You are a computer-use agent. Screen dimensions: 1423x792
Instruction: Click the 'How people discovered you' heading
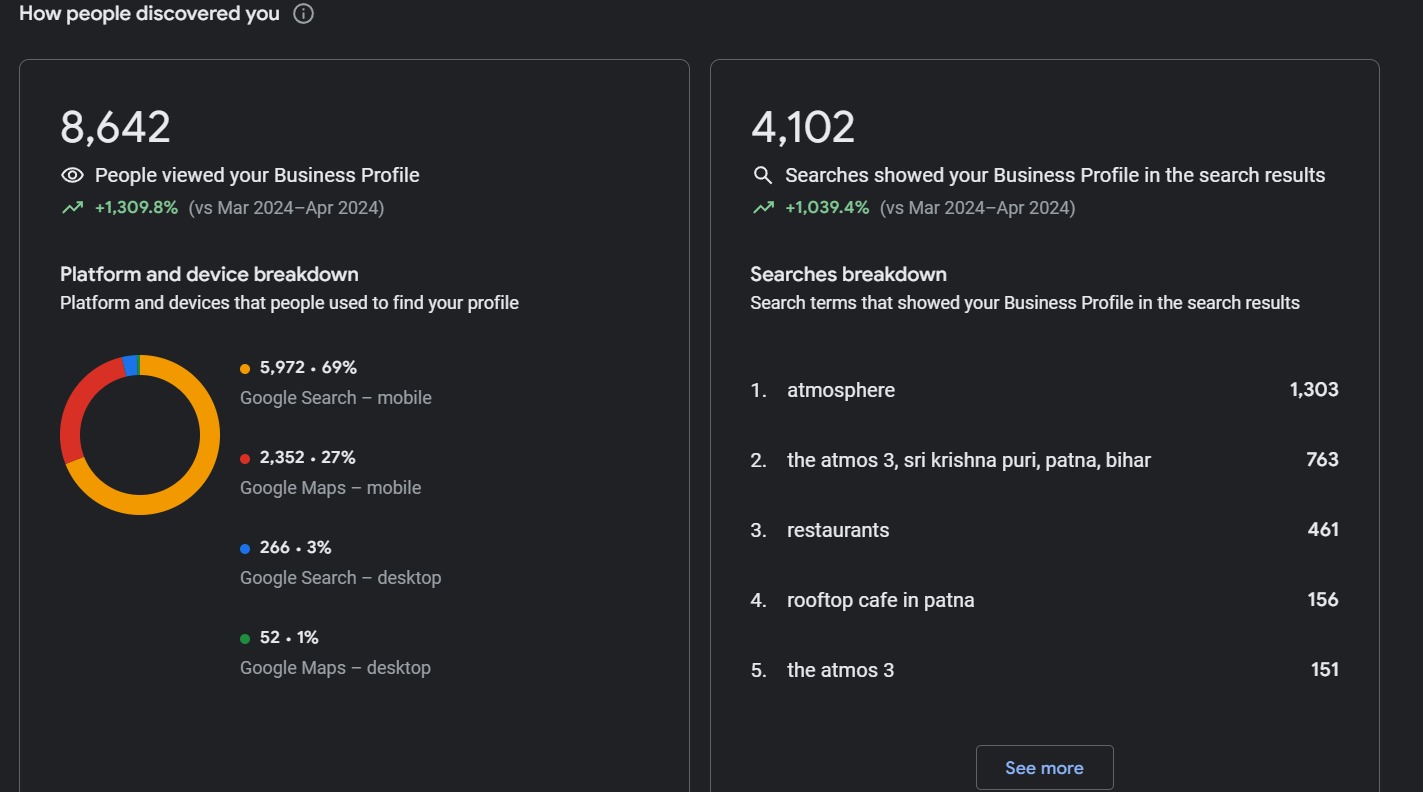point(149,14)
